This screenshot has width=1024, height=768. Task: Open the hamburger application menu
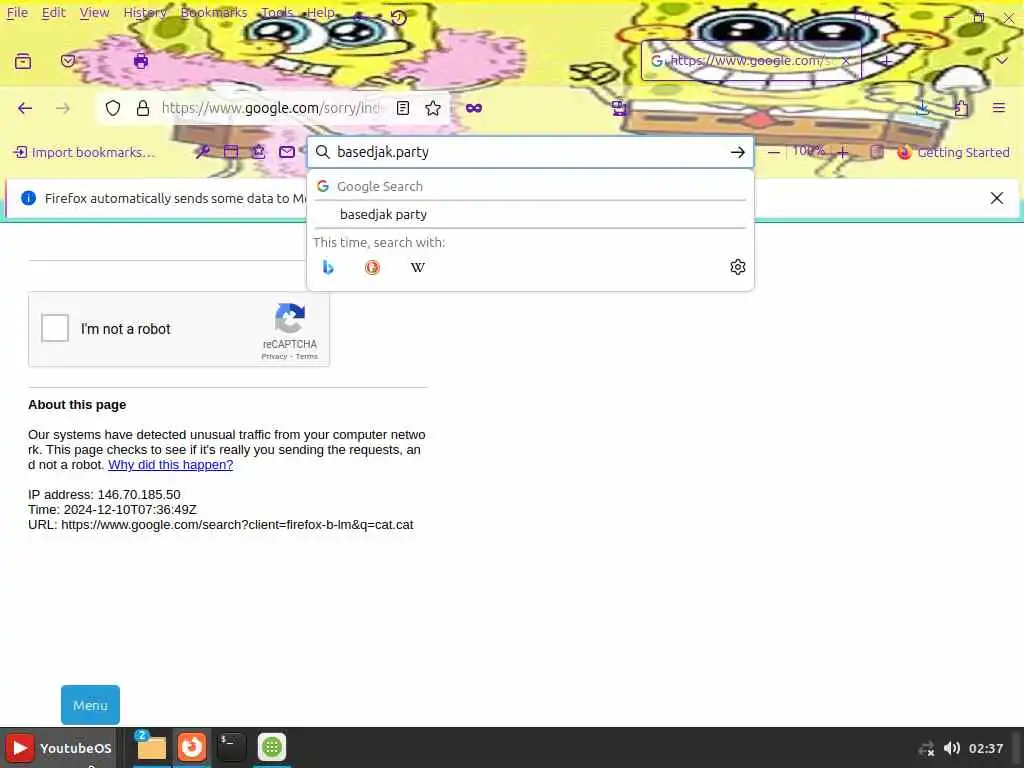(x=999, y=108)
